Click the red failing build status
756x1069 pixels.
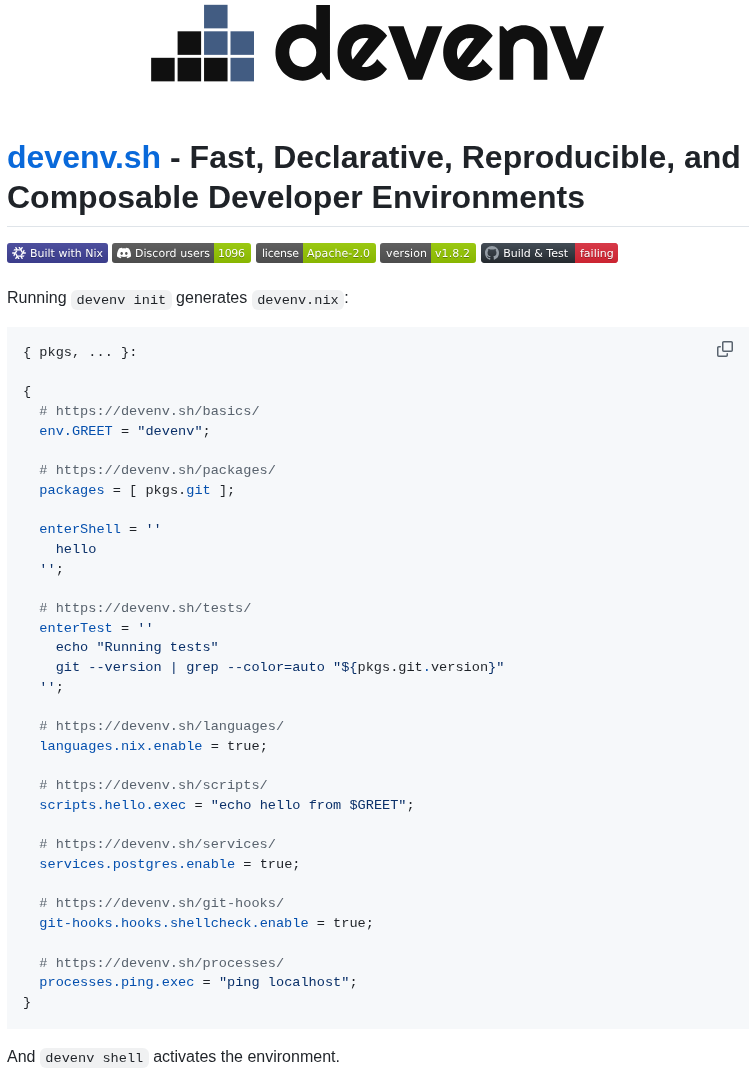pyautogui.click(x=596, y=253)
